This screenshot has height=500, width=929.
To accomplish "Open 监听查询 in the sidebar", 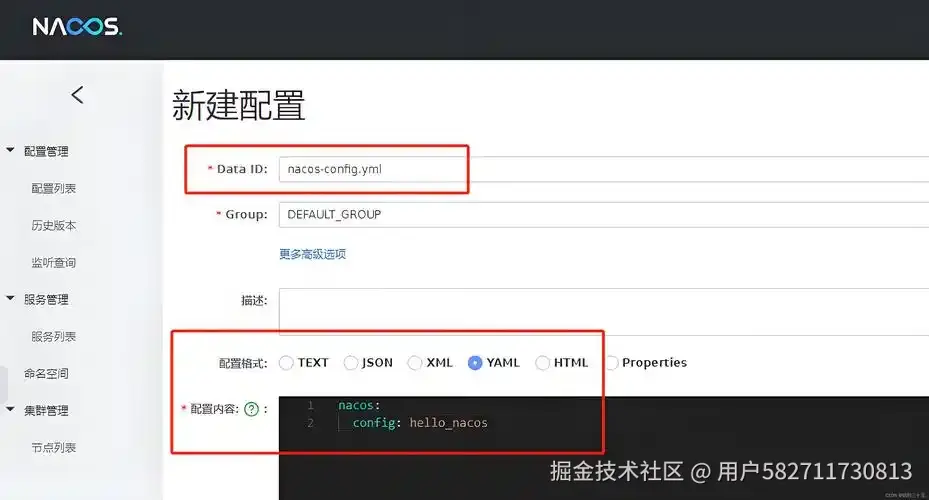I will 53,262.
